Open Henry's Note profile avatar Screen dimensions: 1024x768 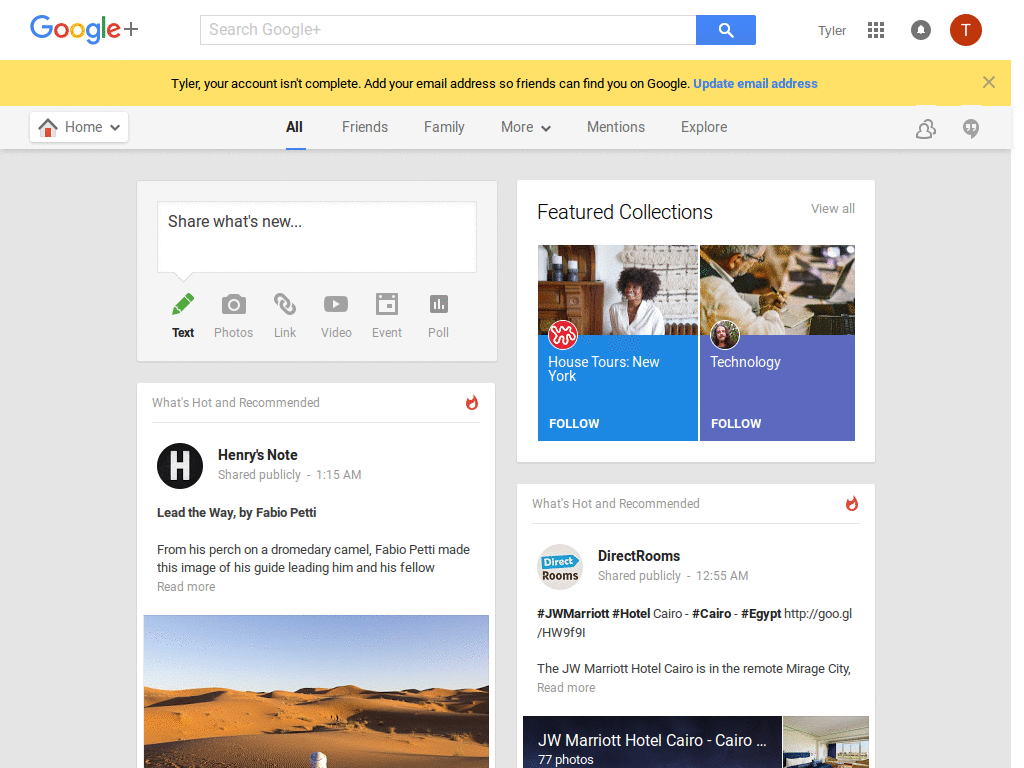point(180,466)
